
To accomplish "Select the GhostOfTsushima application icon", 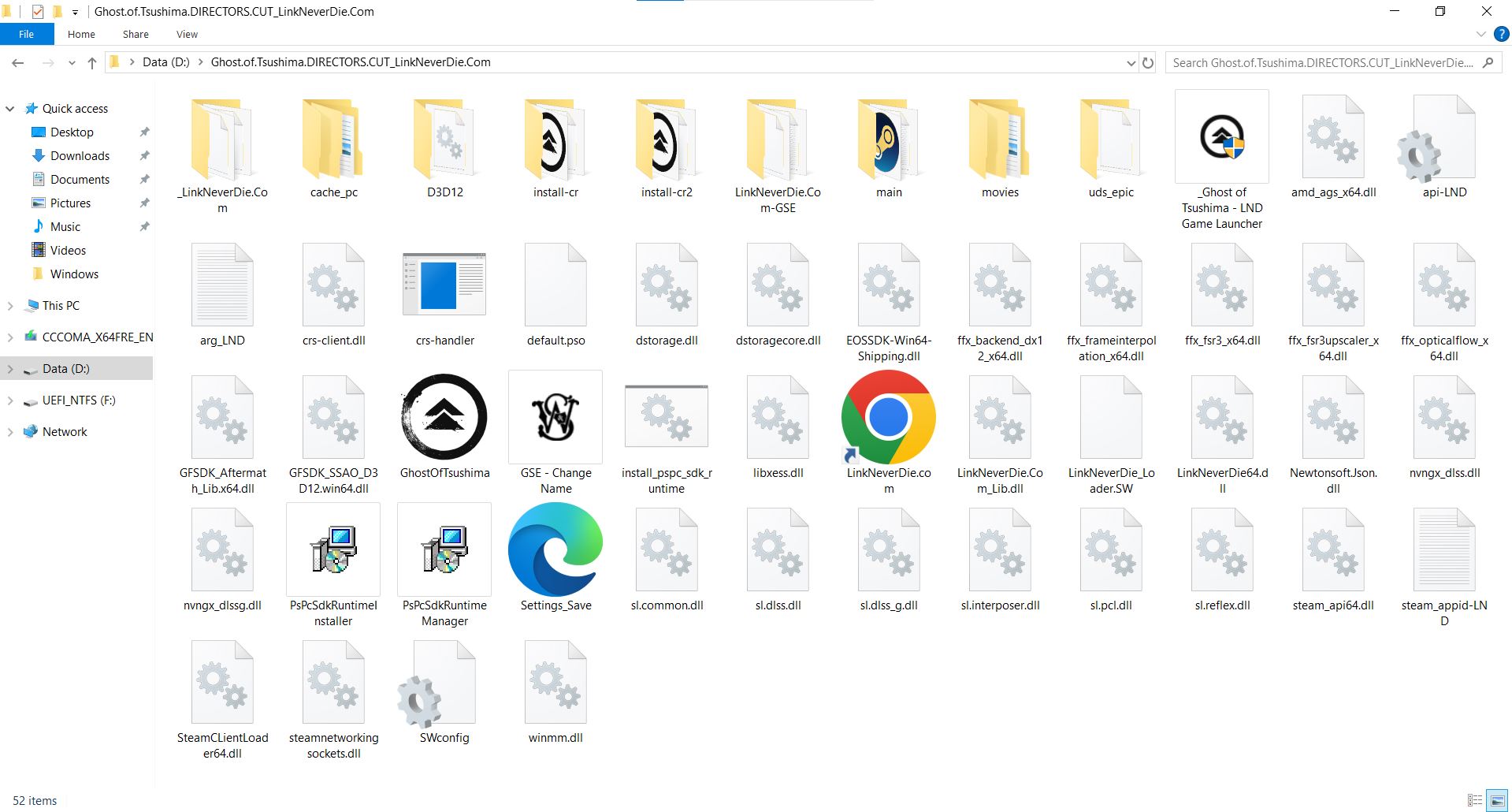I will coord(444,418).
